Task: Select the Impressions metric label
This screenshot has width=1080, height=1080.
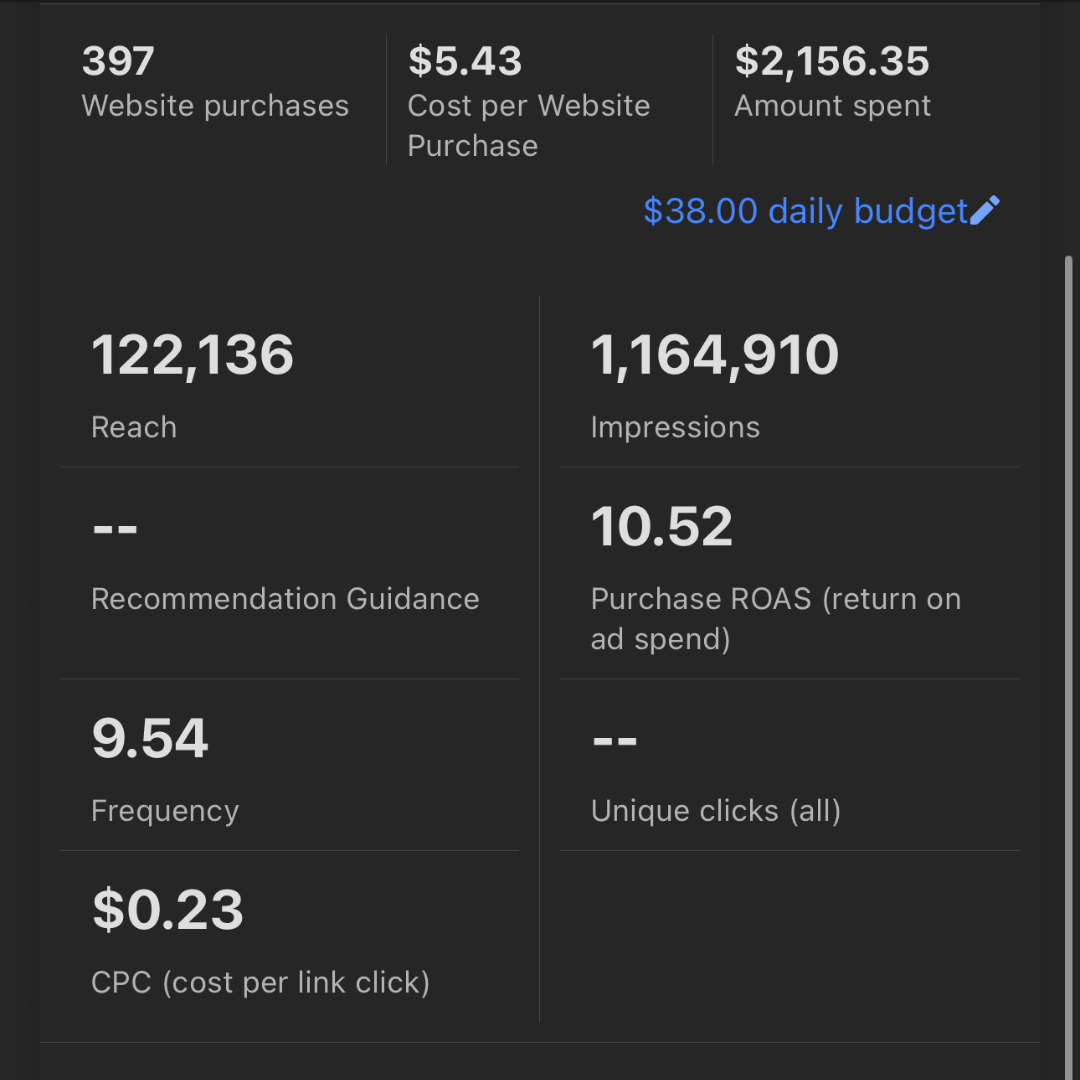Action: coord(675,427)
